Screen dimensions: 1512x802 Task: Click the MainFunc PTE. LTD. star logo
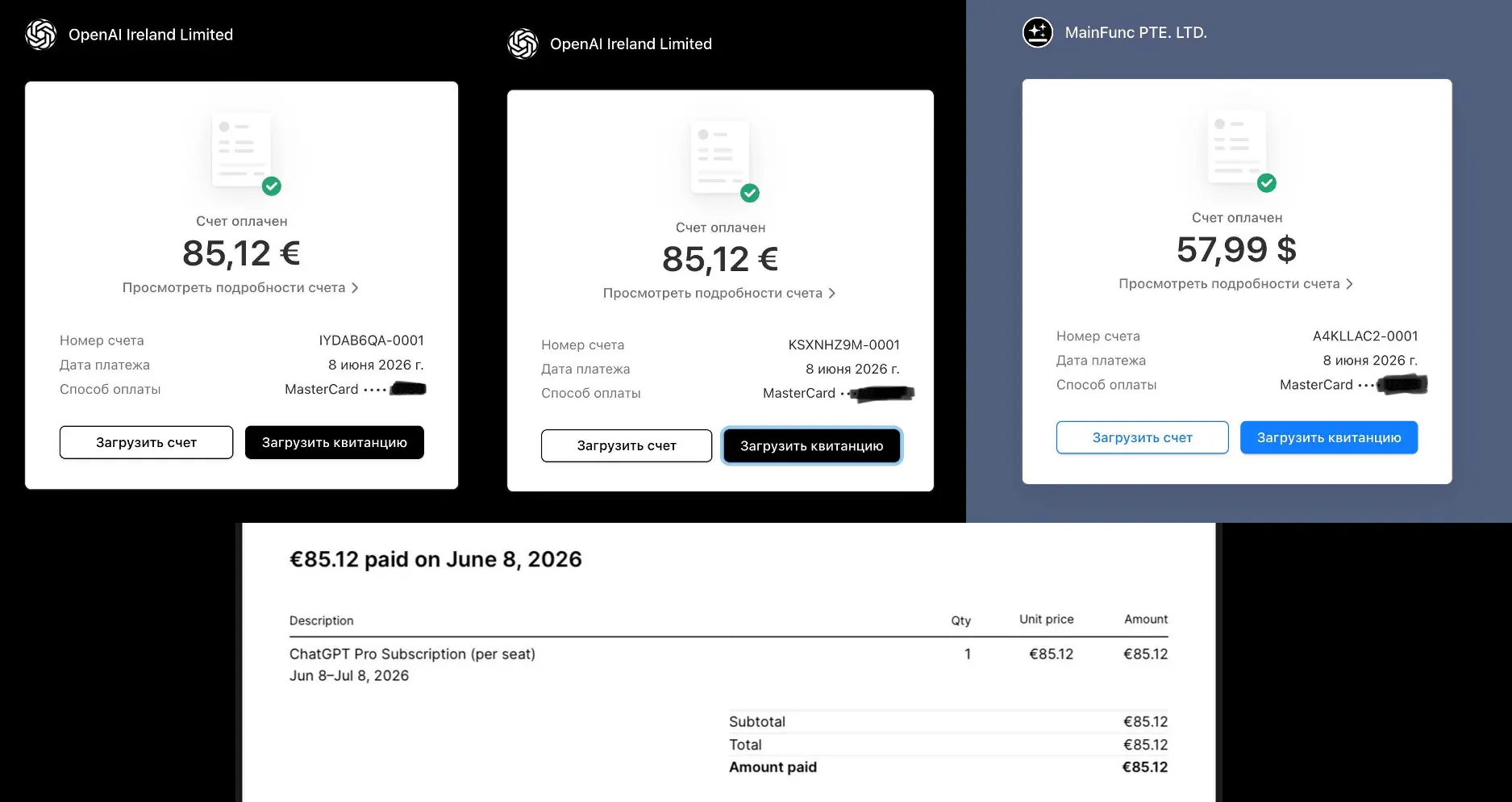pyautogui.click(x=1038, y=32)
